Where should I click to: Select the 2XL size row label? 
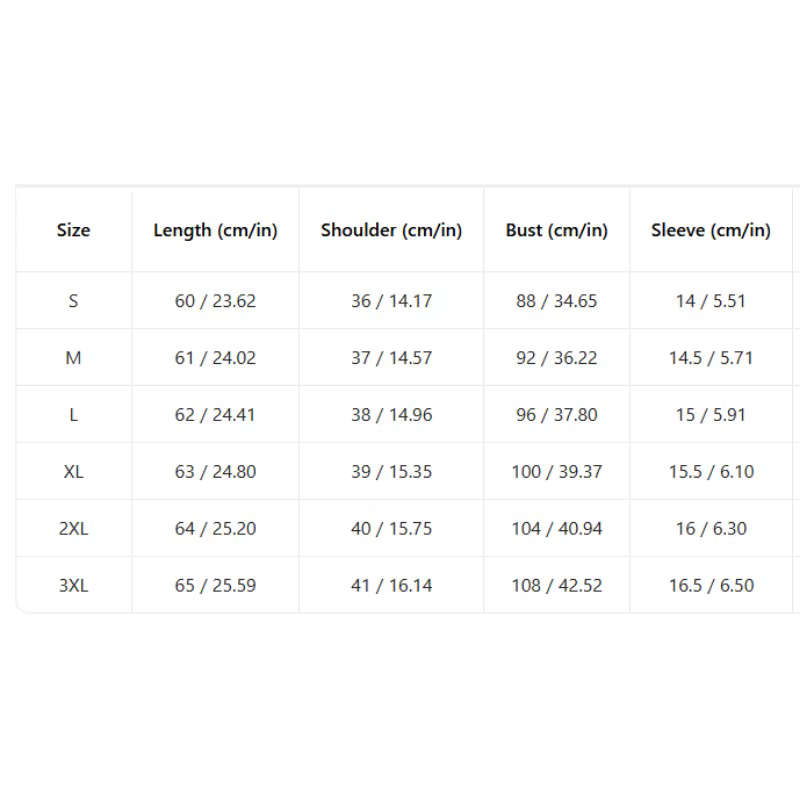73,529
